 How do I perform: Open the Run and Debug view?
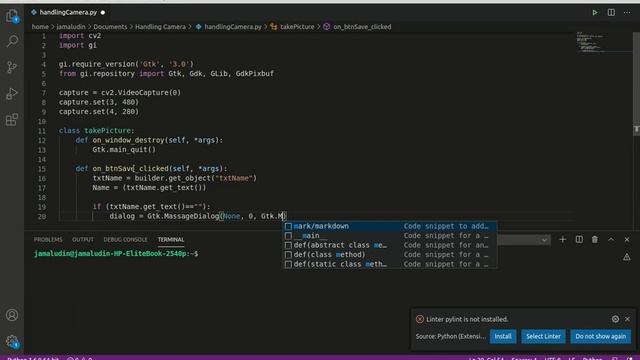pyautogui.click(x=12, y=93)
